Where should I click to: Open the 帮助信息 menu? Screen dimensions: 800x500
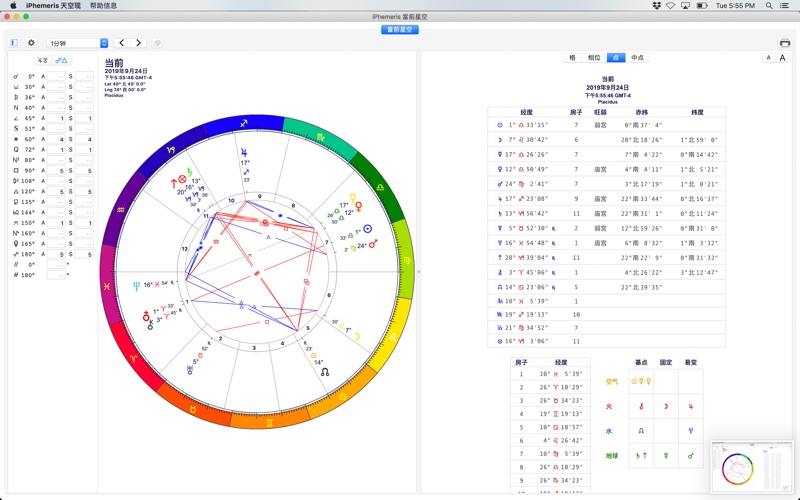pyautogui.click(x=103, y=6)
